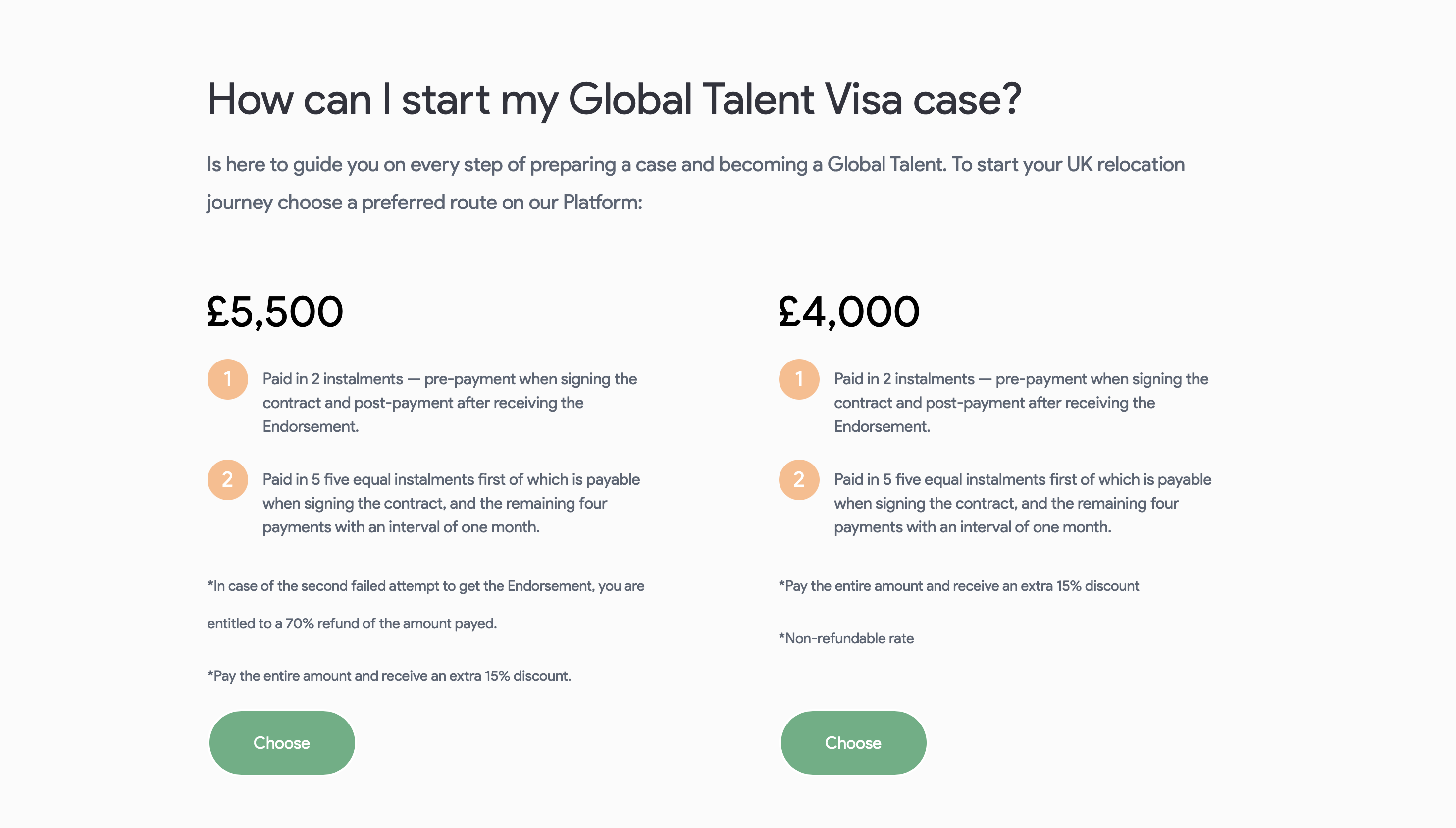Click 'journey choose a preferred route' text line
Screen dimensions: 1456x828
coord(425,203)
